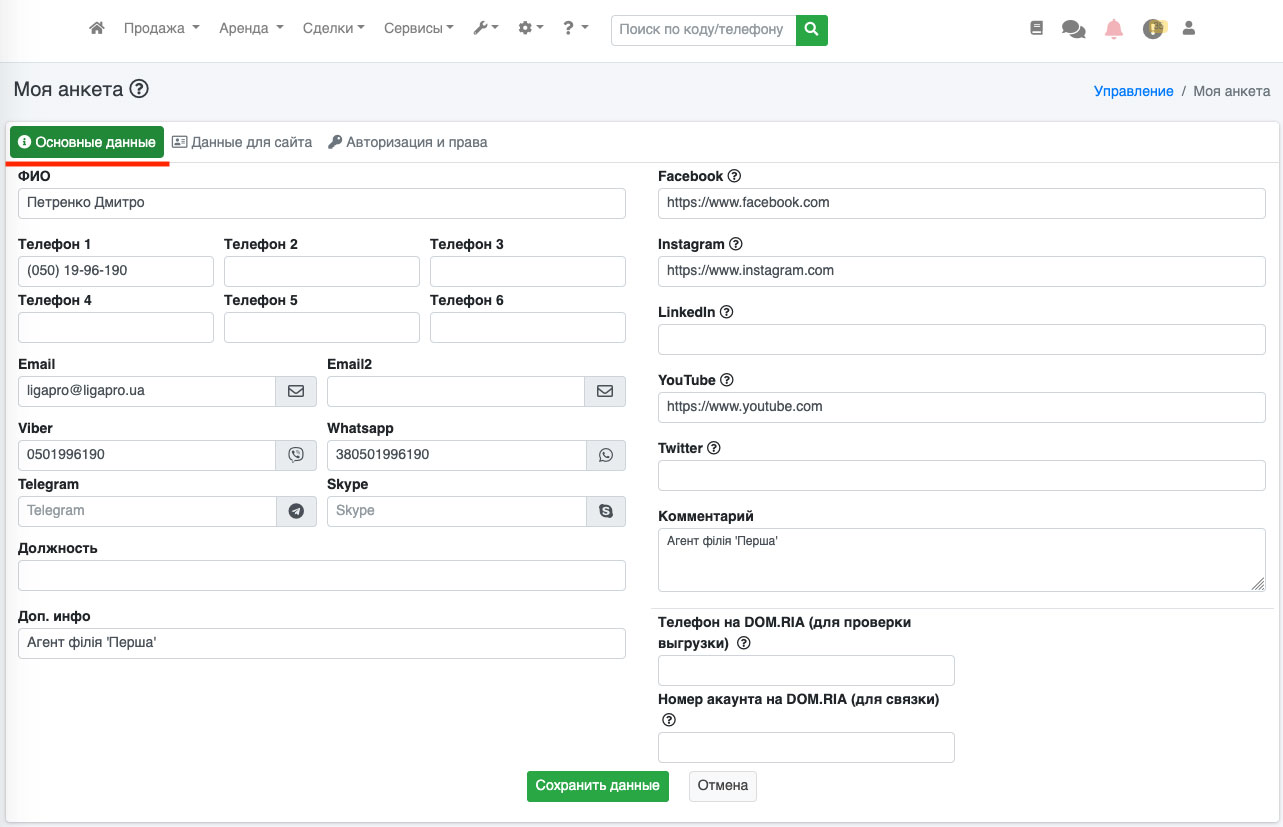Image resolution: width=1283 pixels, height=827 pixels.
Task: Open the book icon in top bar
Action: click(1036, 29)
